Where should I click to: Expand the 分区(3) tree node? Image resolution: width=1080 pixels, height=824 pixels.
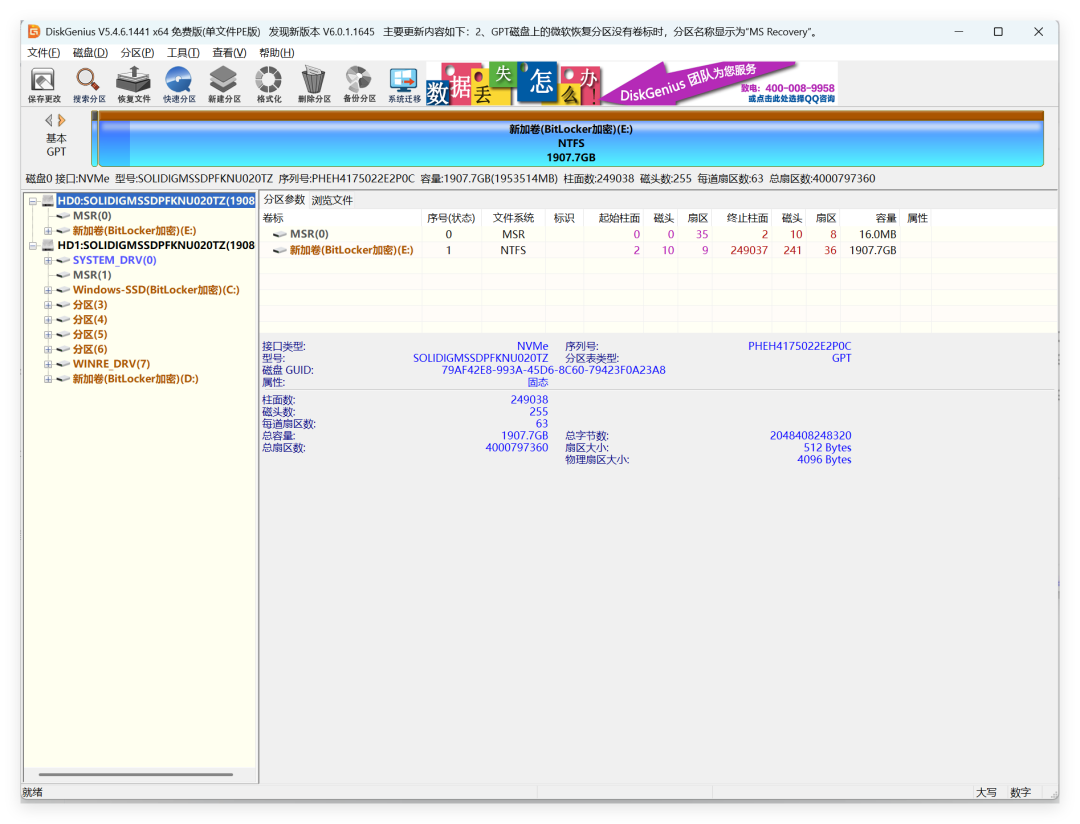[x=48, y=305]
